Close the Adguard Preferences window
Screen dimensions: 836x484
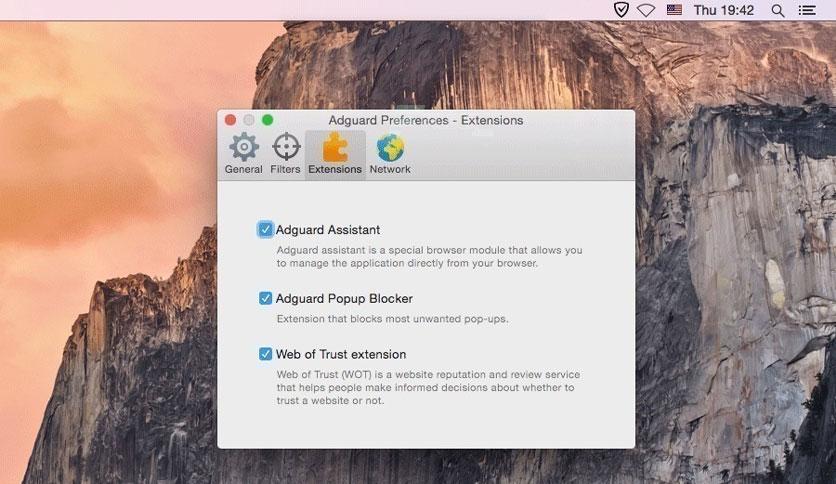tap(230, 120)
